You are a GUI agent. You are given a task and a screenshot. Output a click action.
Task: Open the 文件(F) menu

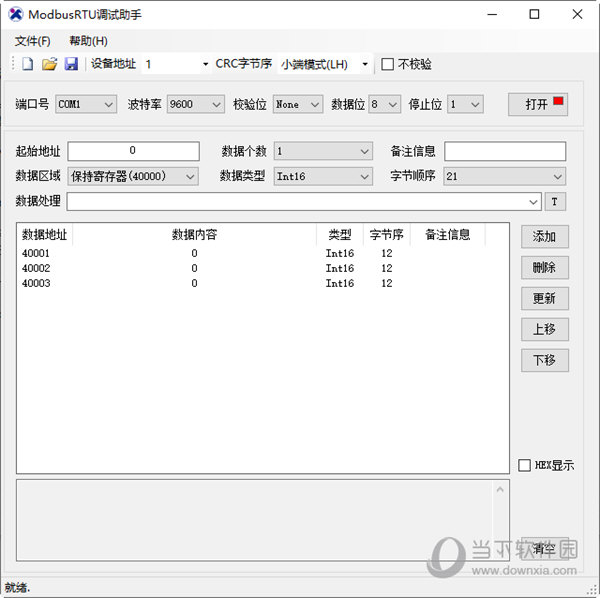click(x=33, y=41)
